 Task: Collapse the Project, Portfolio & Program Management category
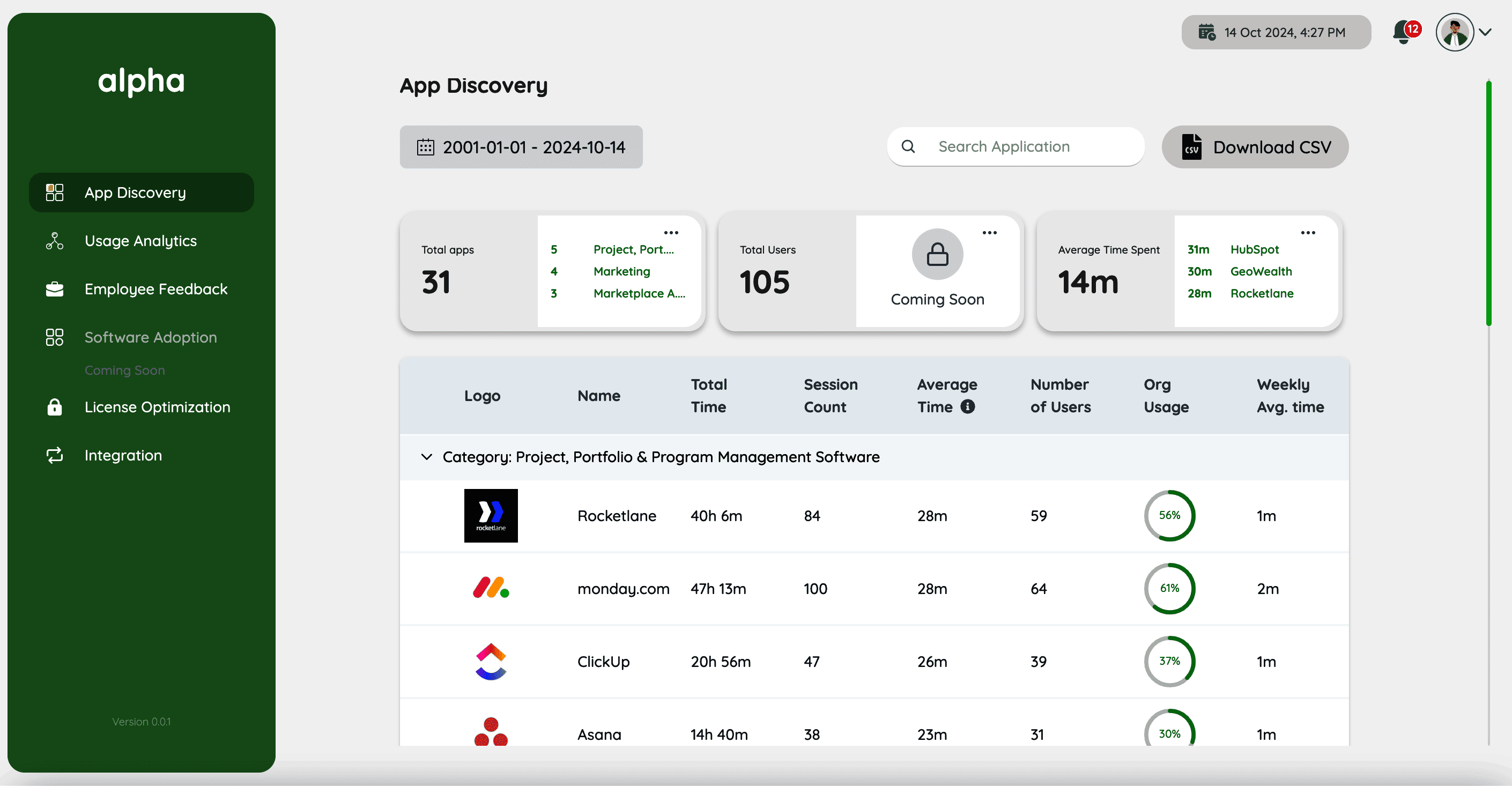pos(427,457)
